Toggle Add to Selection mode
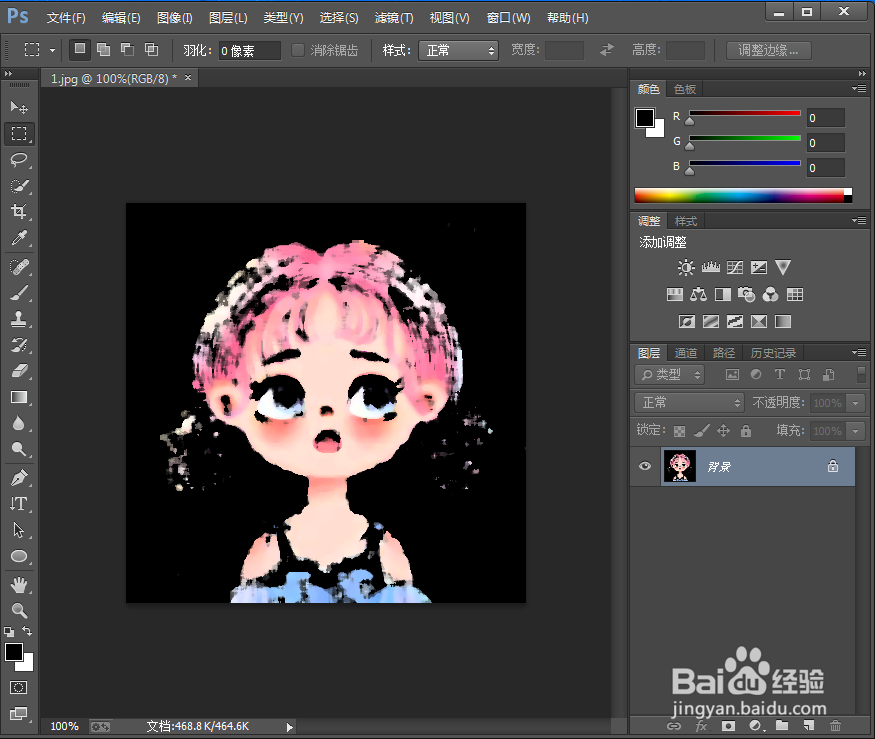The width and height of the screenshot is (875, 739). point(103,50)
